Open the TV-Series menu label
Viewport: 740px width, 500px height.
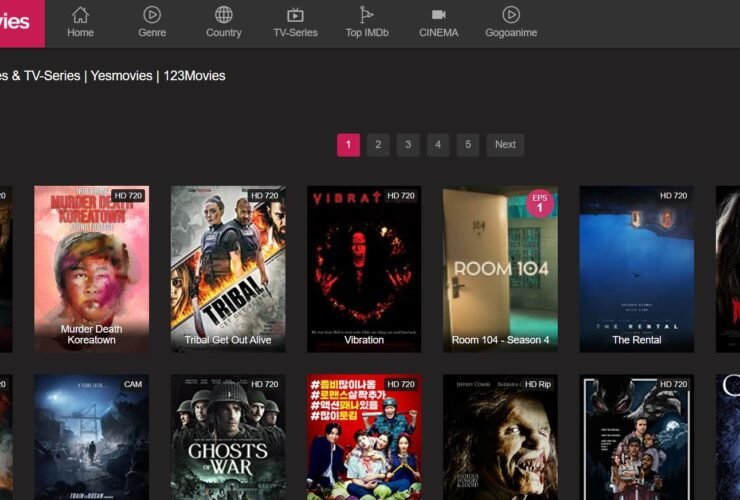tap(295, 33)
